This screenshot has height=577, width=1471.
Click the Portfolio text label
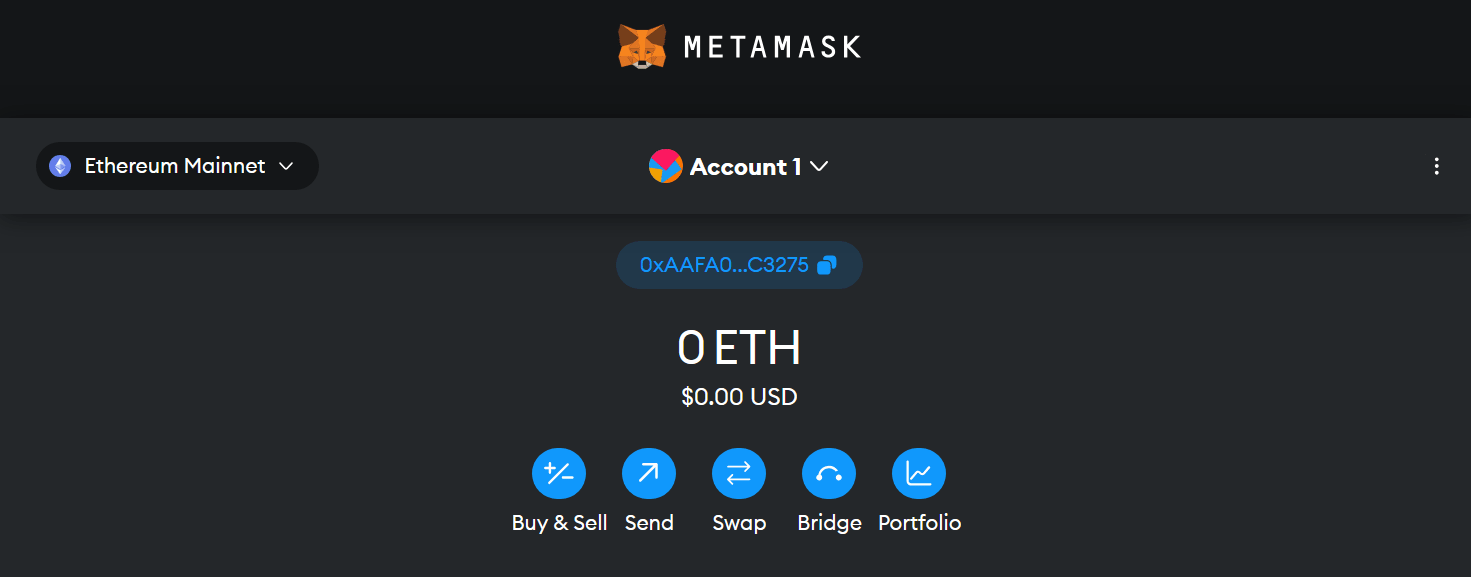tap(919, 523)
